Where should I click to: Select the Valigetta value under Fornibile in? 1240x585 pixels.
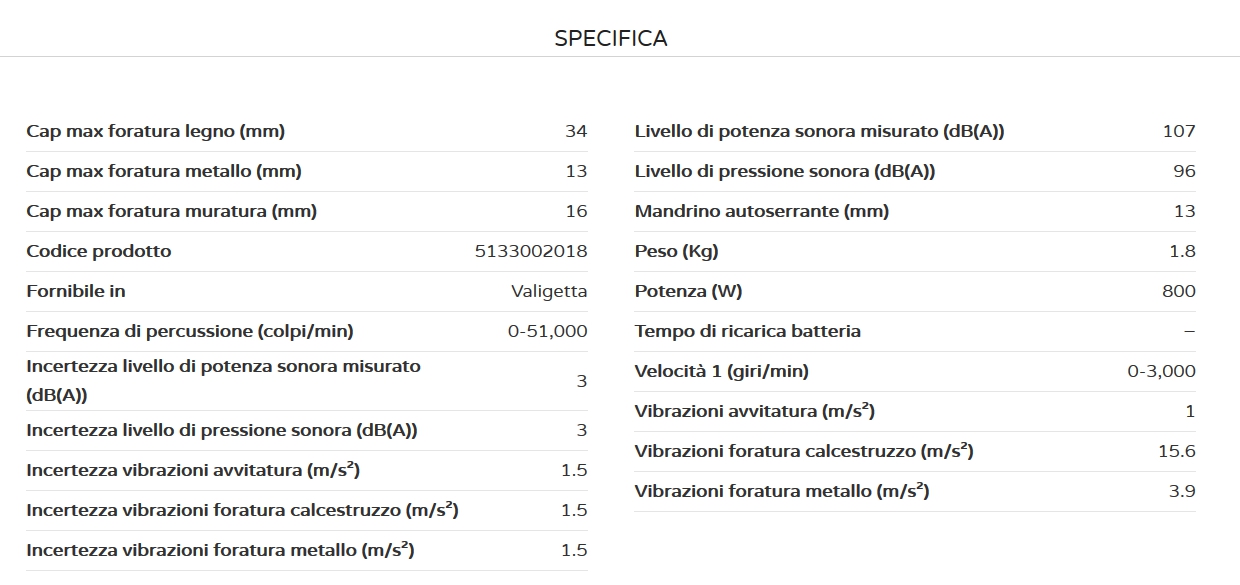tap(549, 291)
